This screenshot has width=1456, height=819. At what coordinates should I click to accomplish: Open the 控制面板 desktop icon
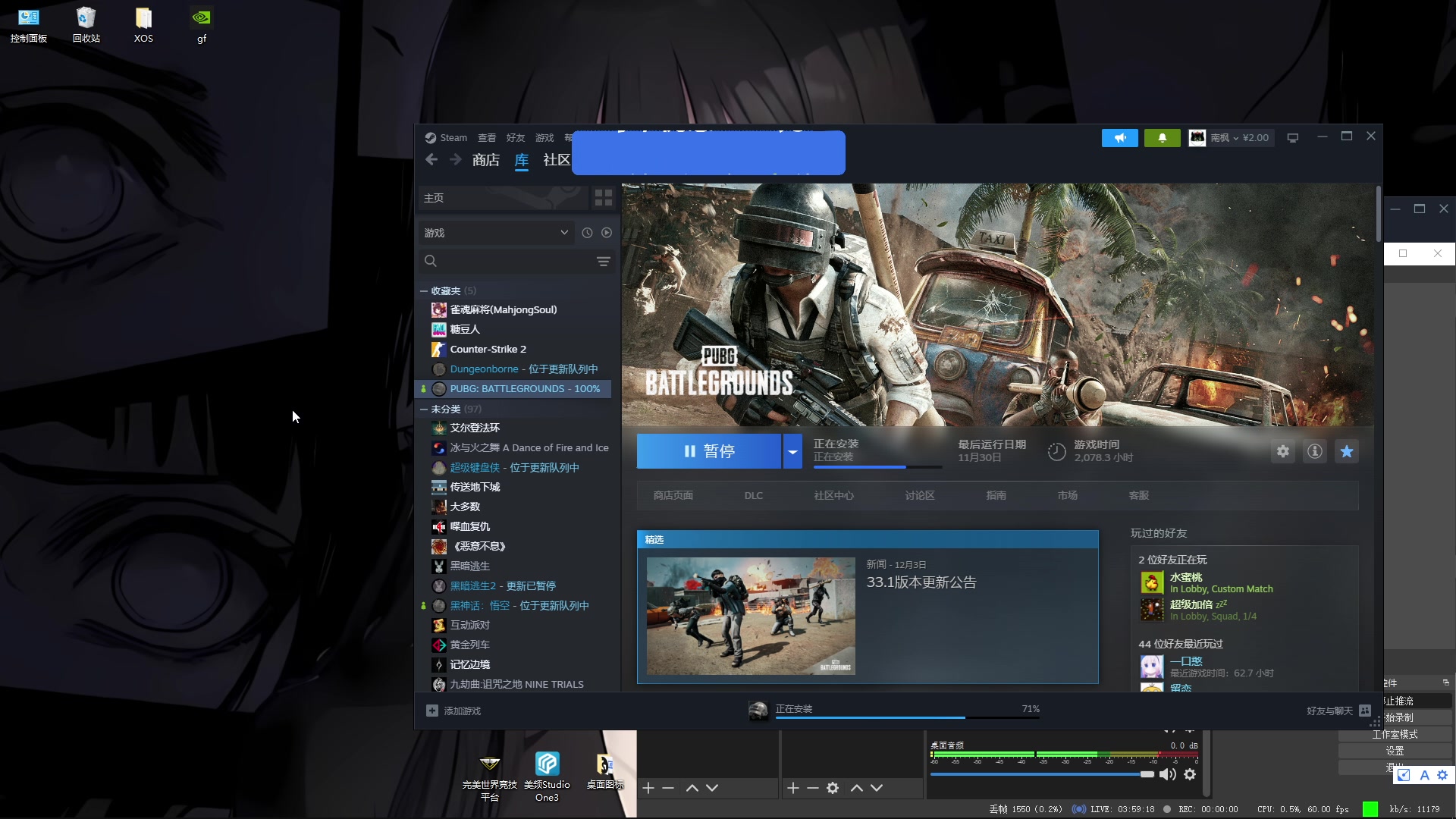(x=29, y=25)
